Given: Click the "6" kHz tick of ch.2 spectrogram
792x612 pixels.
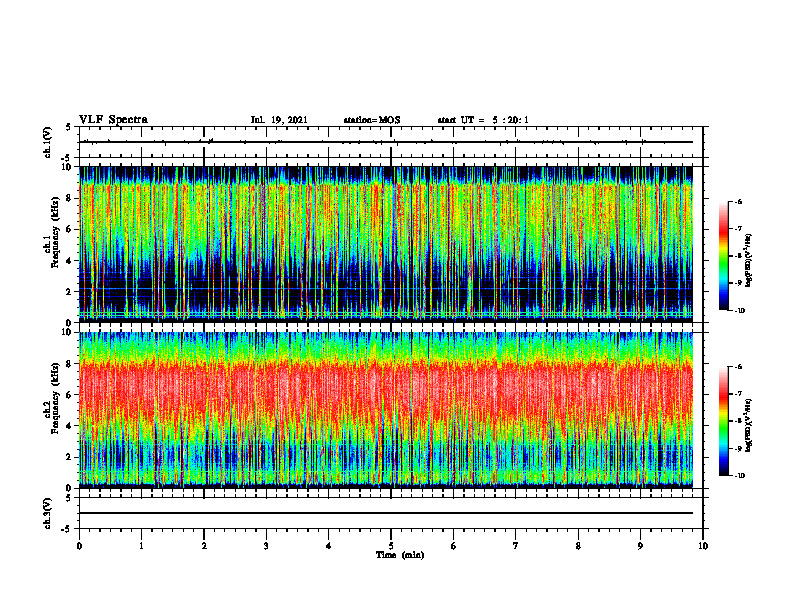Looking at the screenshot, I should coord(69,395).
